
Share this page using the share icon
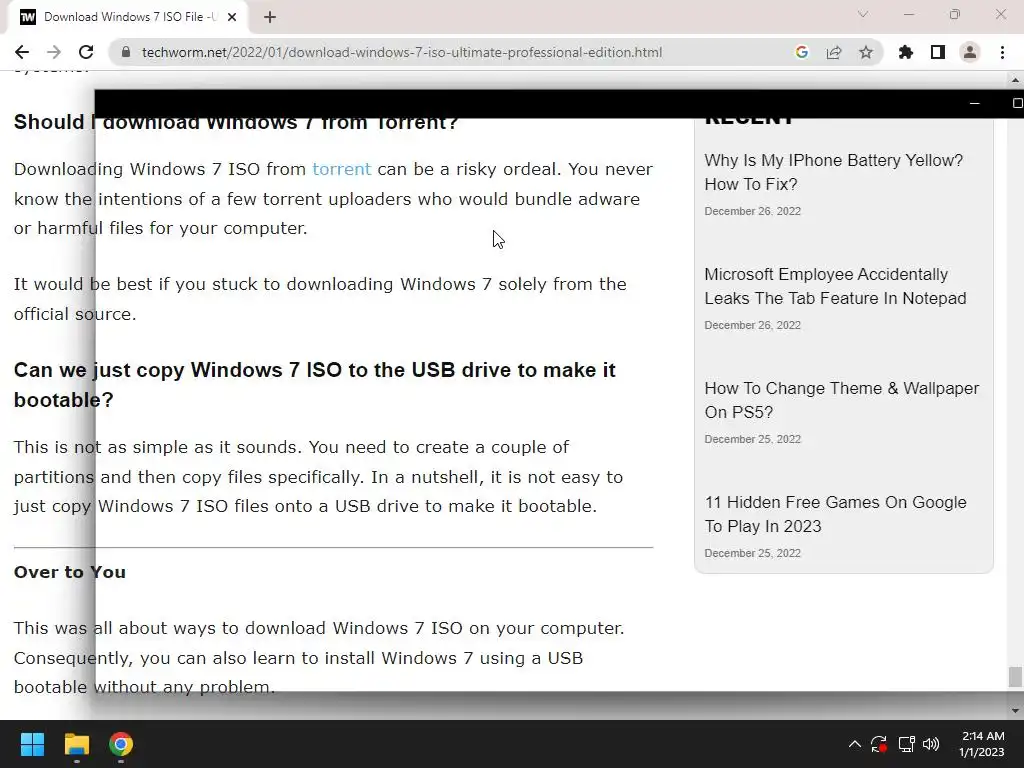click(834, 52)
